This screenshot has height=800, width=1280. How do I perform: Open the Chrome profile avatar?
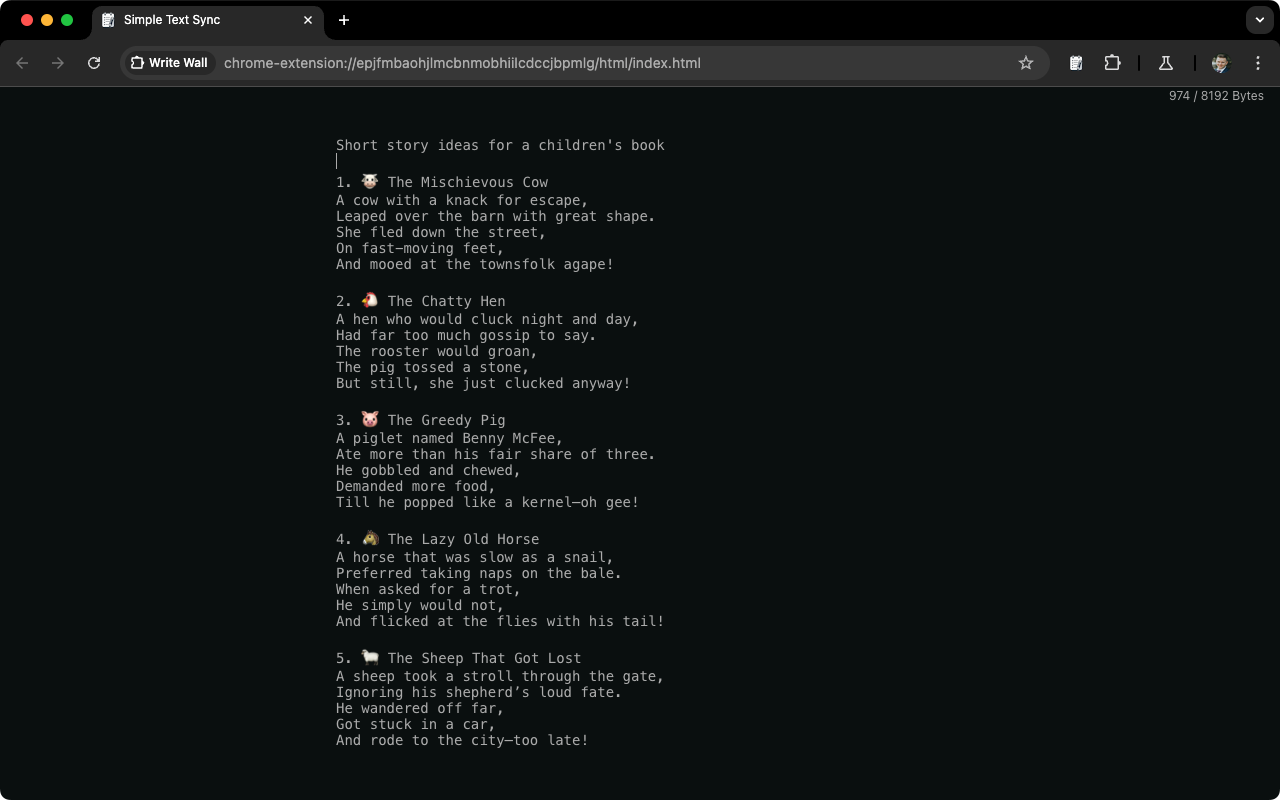point(1219,62)
